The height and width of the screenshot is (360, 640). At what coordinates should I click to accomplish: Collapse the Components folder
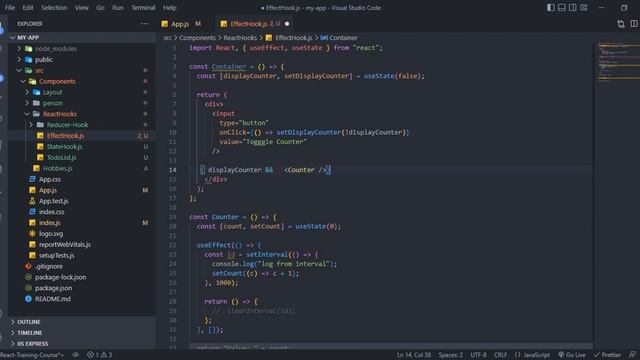coord(82,81)
